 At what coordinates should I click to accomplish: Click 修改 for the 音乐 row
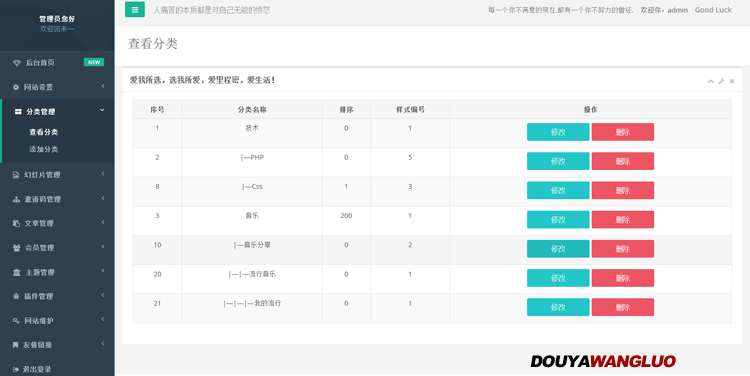558,220
